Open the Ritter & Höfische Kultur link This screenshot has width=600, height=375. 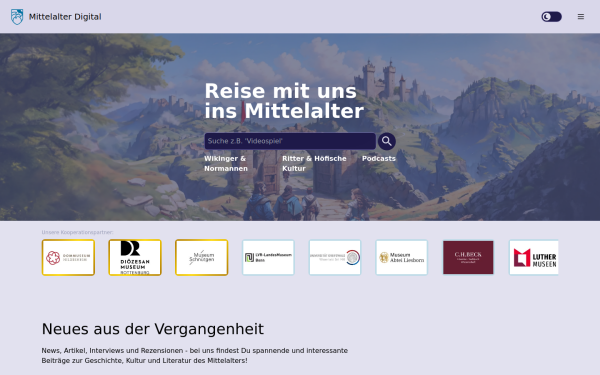coord(314,163)
